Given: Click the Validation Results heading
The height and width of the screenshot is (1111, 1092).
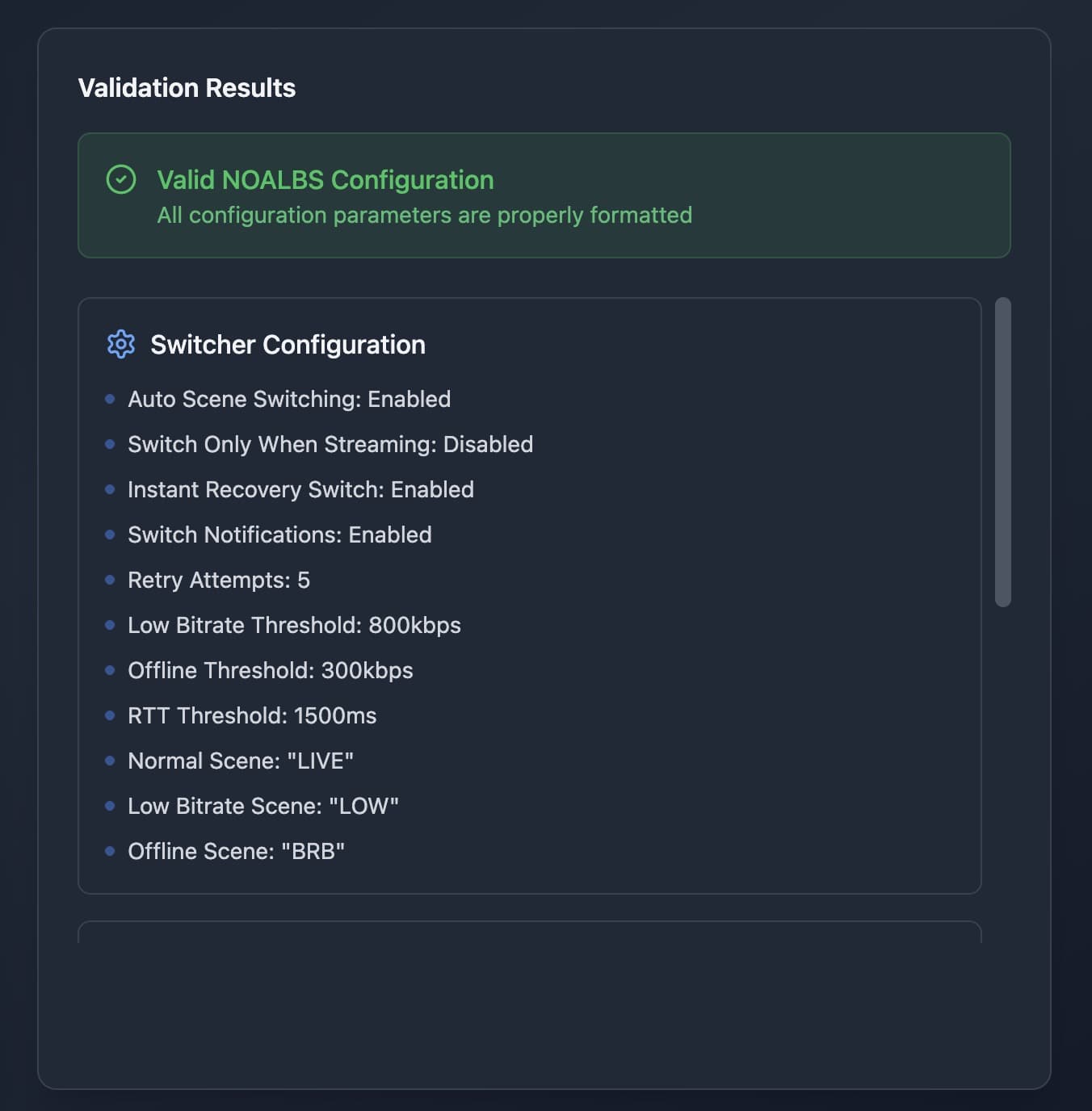Looking at the screenshot, I should click(187, 88).
